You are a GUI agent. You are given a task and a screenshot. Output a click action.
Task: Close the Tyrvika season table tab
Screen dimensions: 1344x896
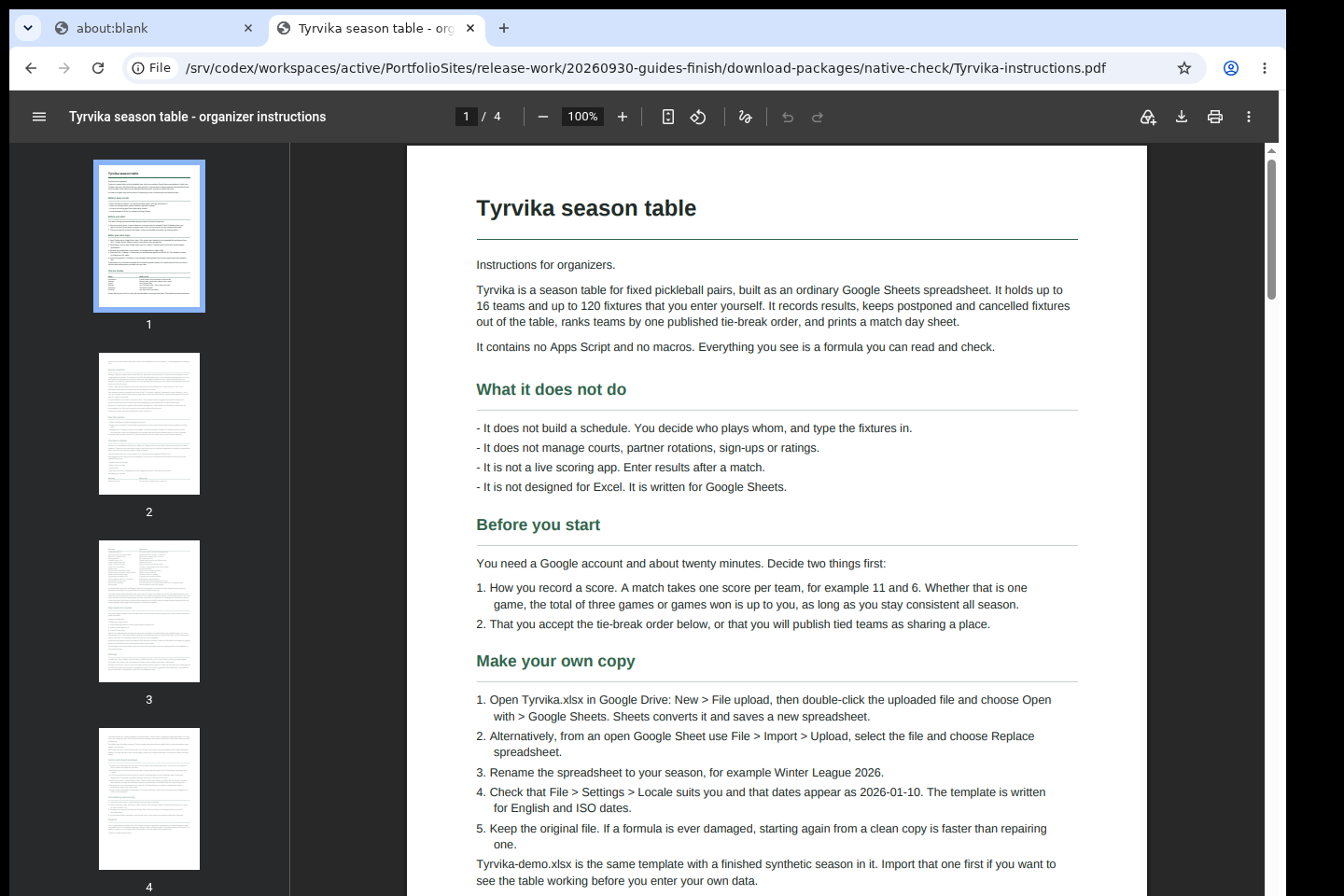pyautogui.click(x=470, y=28)
